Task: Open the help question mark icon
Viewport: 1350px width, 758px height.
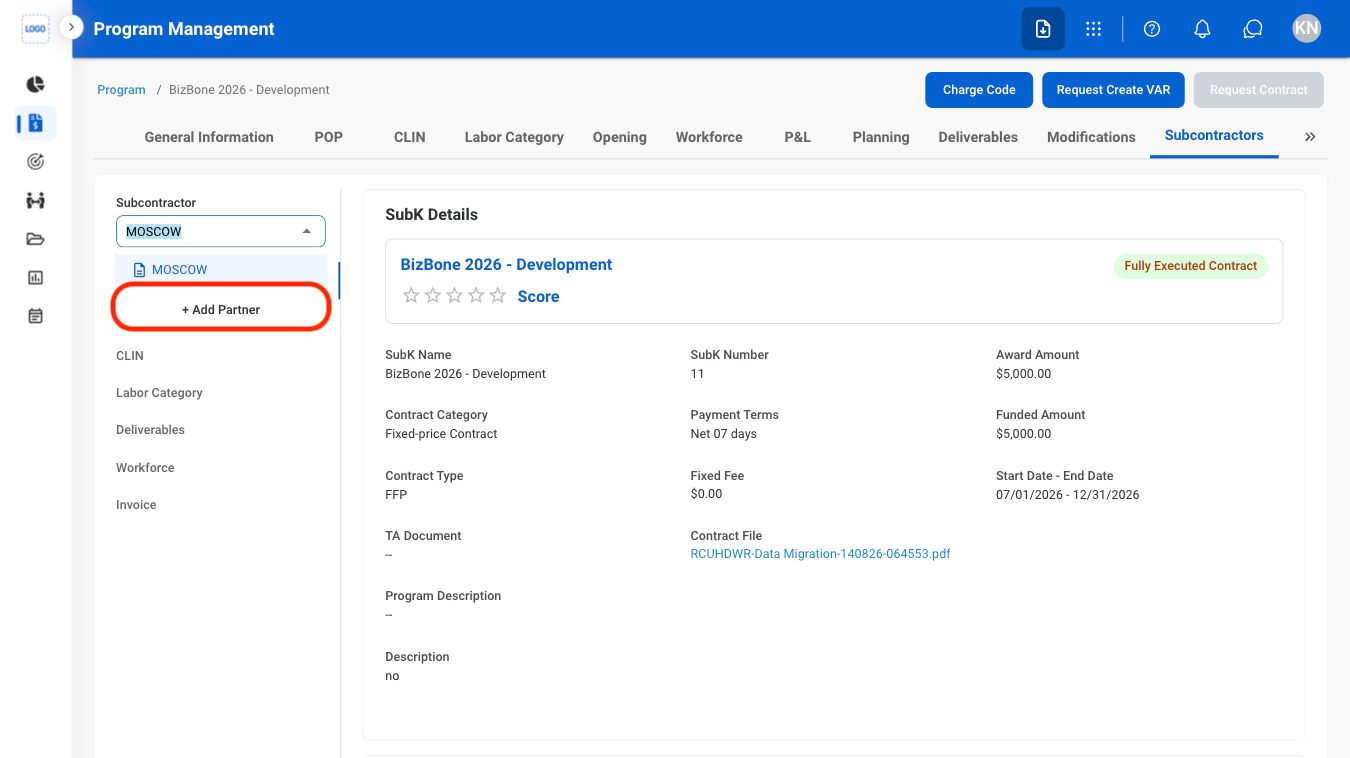Action: (1152, 29)
